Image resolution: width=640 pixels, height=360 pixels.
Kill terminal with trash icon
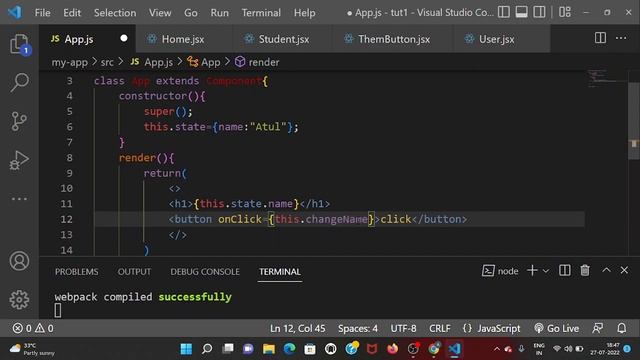coord(585,271)
